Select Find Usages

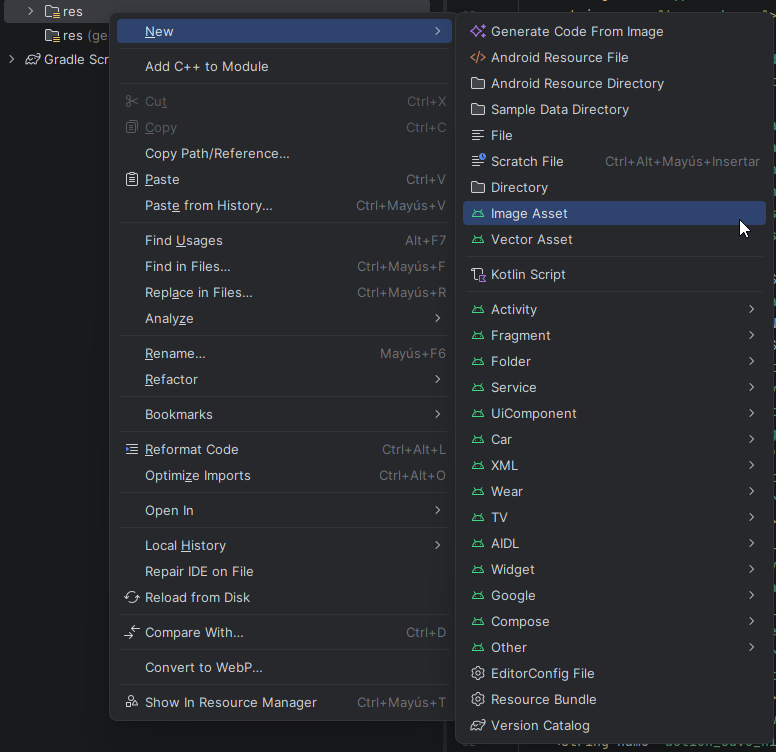(285, 240)
